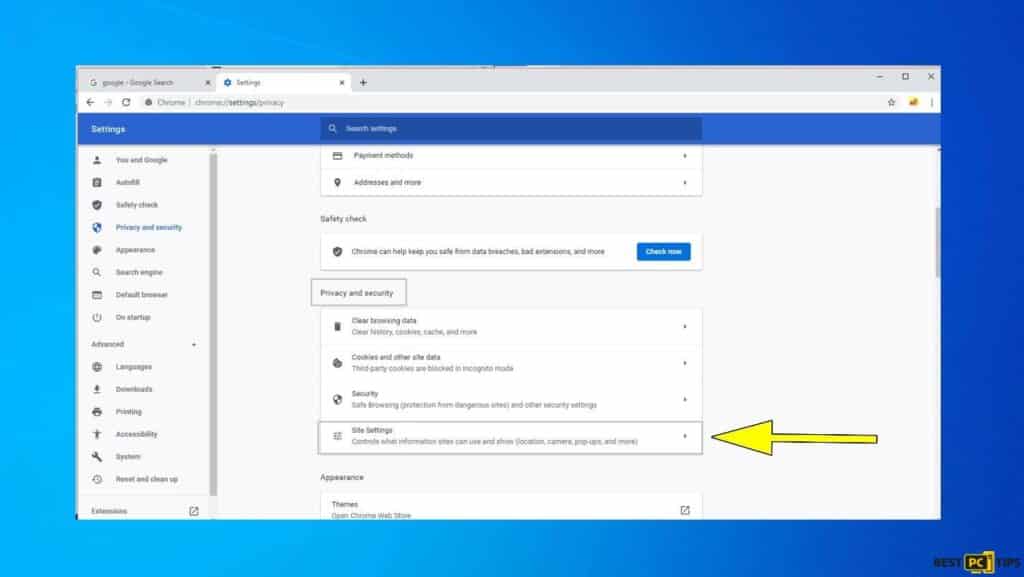Expand Addresses and more row
1024x577 pixels.
[511, 183]
